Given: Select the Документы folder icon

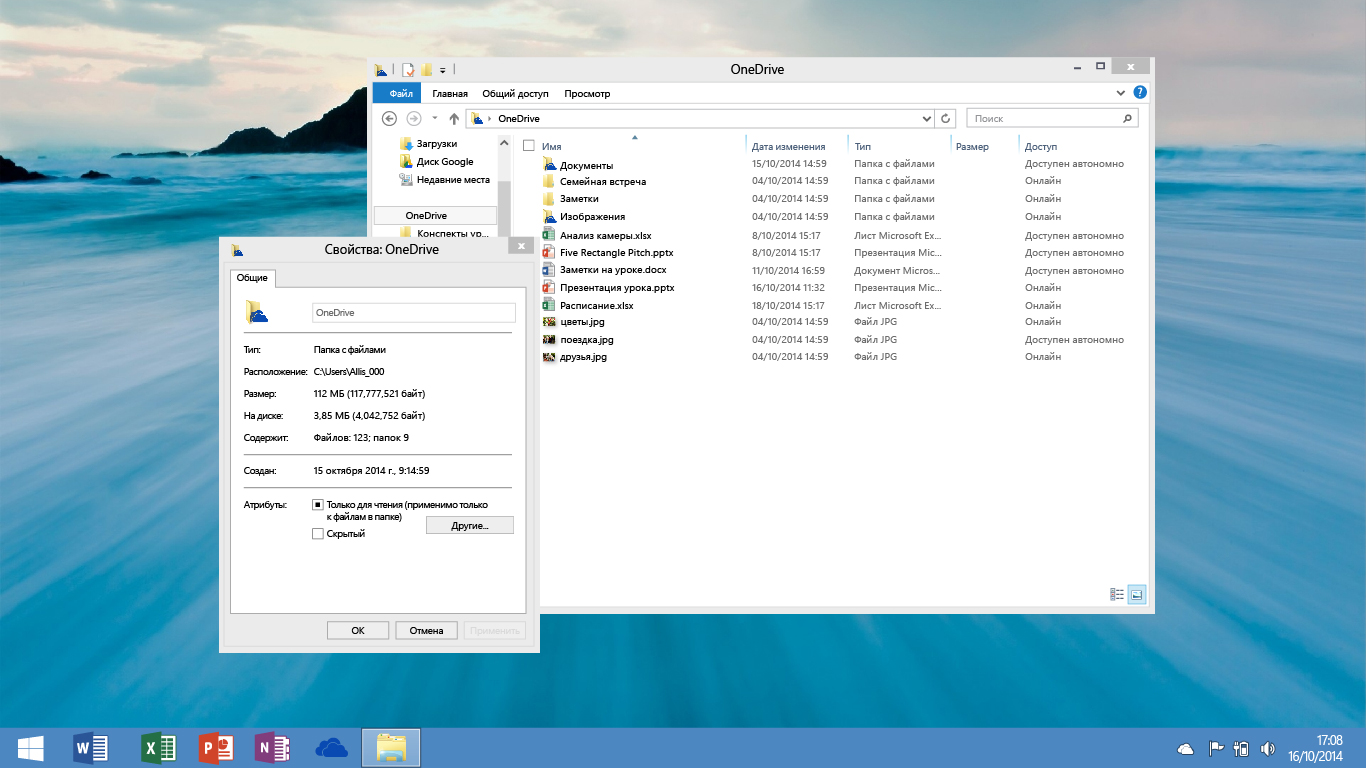Looking at the screenshot, I should pos(549,164).
